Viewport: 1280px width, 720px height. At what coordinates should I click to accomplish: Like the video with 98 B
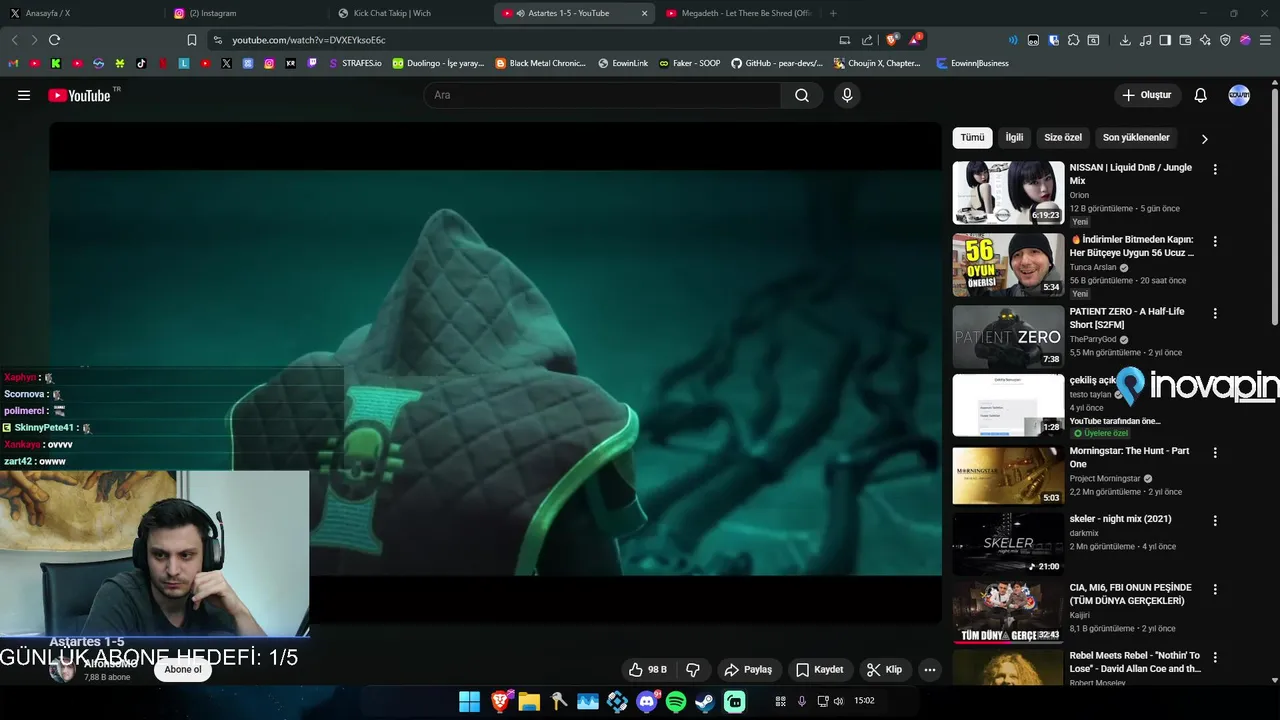647,670
